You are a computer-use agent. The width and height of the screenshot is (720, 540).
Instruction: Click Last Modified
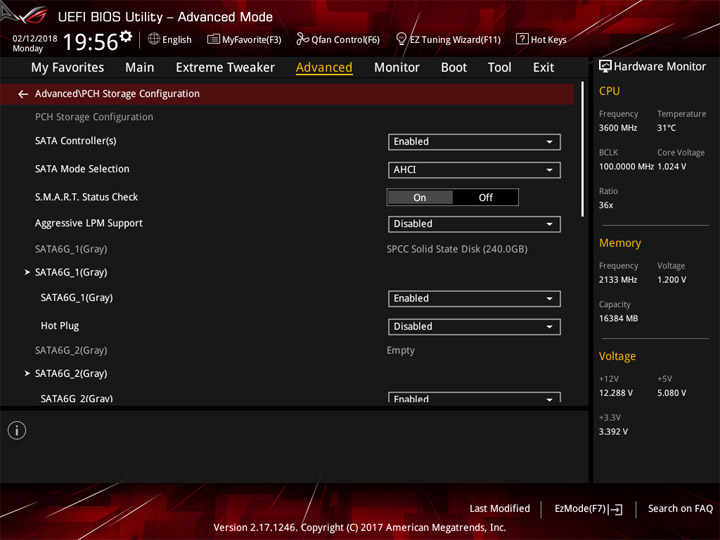pos(500,508)
